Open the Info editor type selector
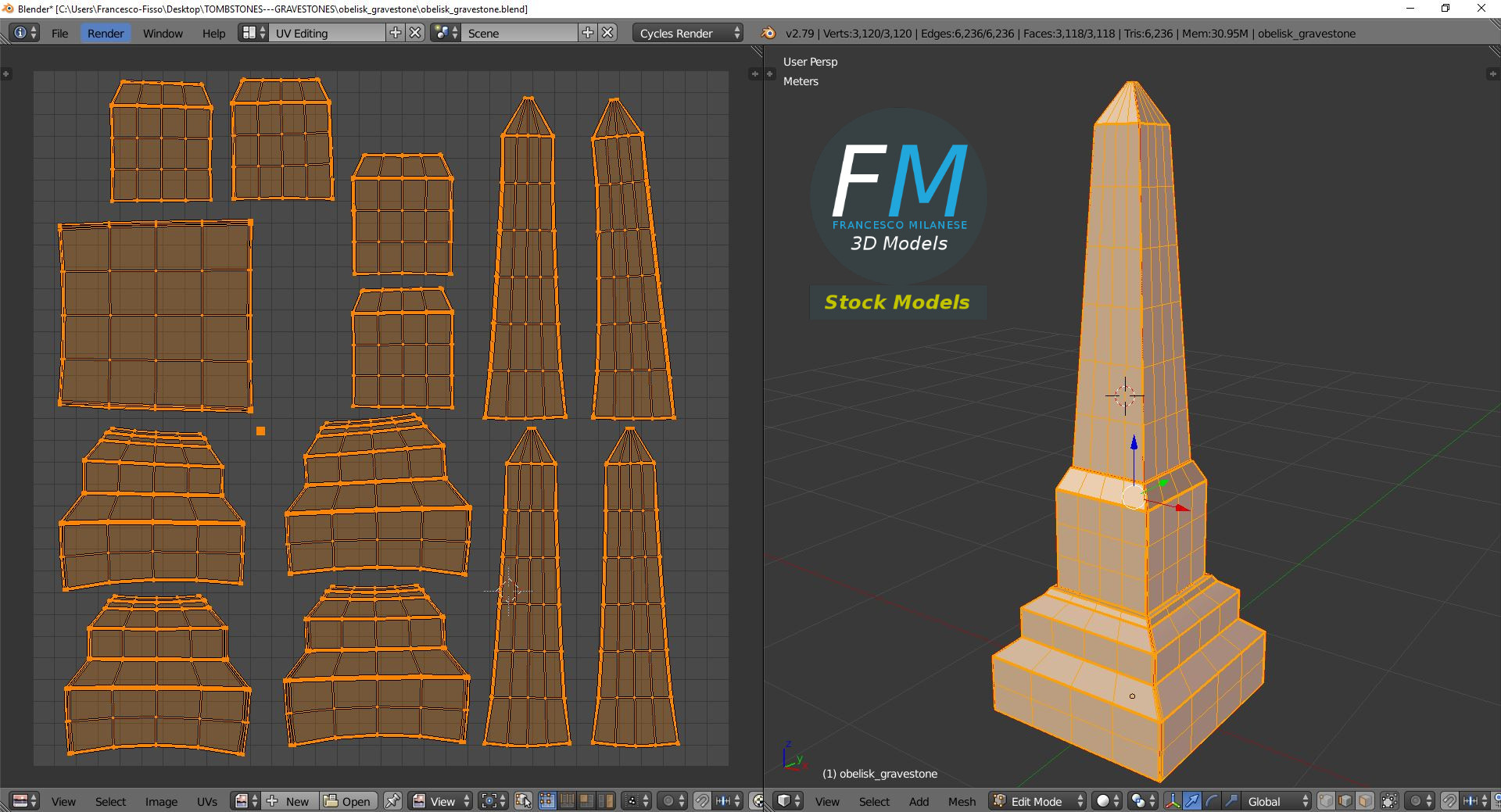The height and width of the screenshot is (812, 1501). [x=25, y=33]
